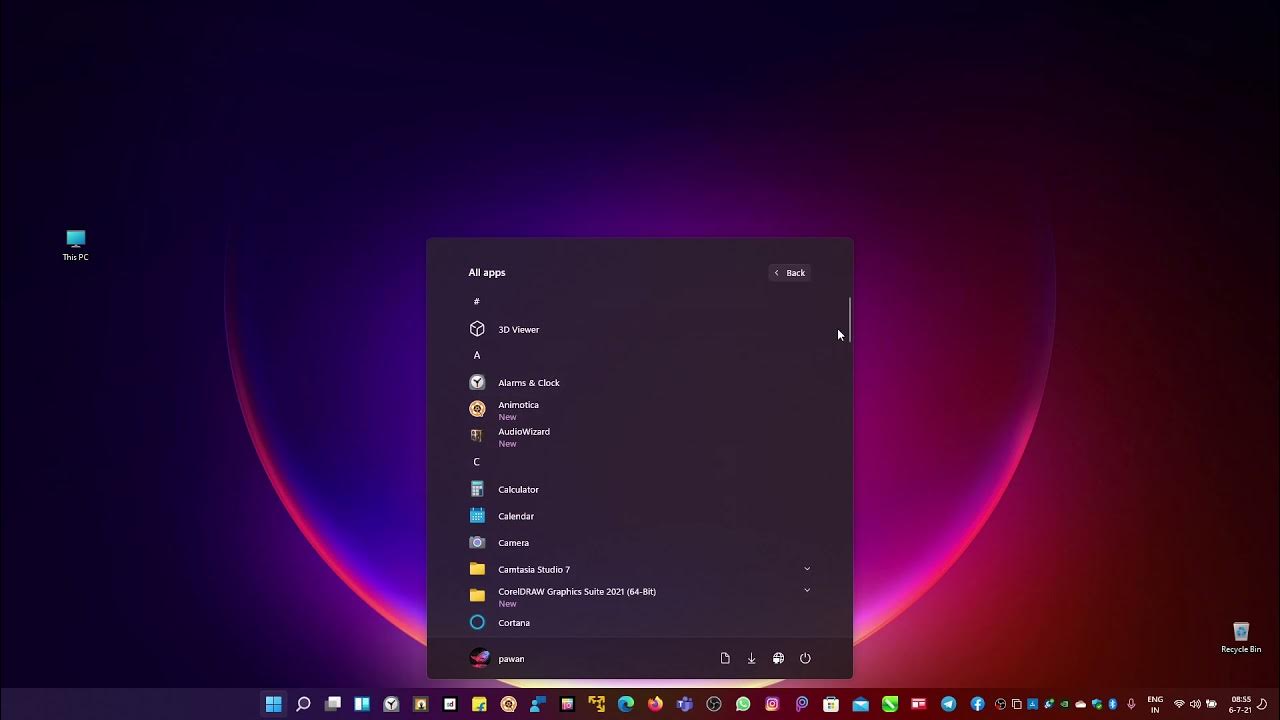Open the NVIDIA tray icon

coord(1064,704)
